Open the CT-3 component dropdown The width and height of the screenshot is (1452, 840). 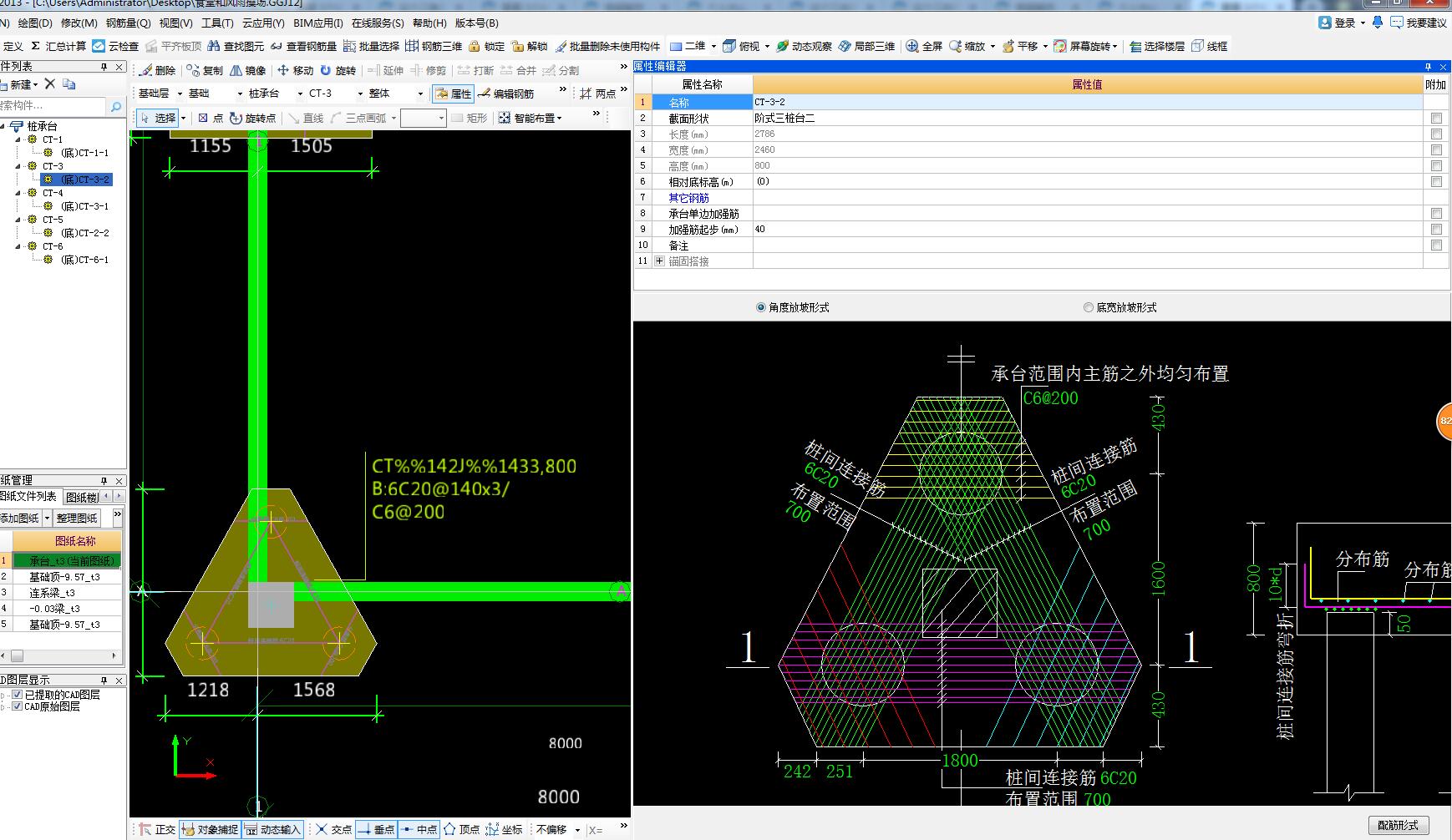tap(360, 94)
